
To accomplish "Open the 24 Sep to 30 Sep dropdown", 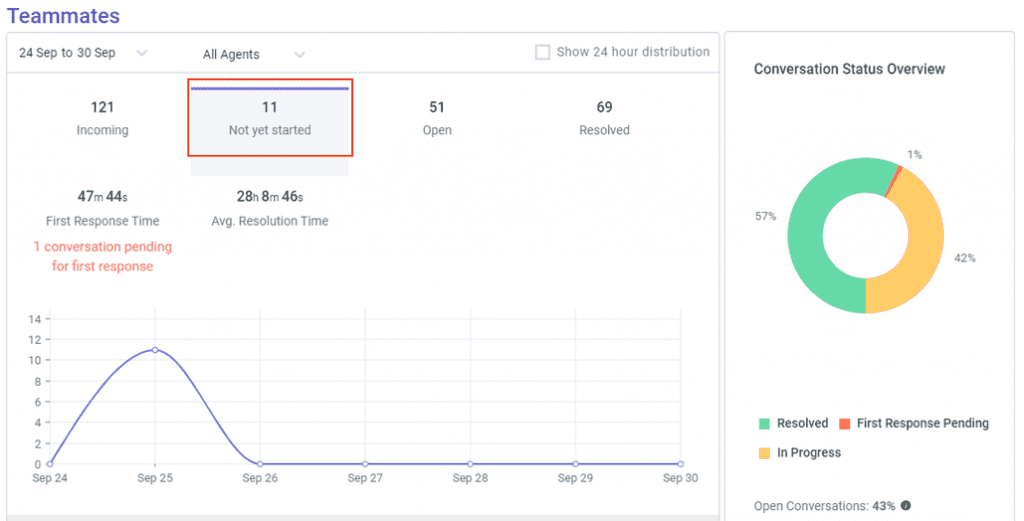I will pos(84,54).
